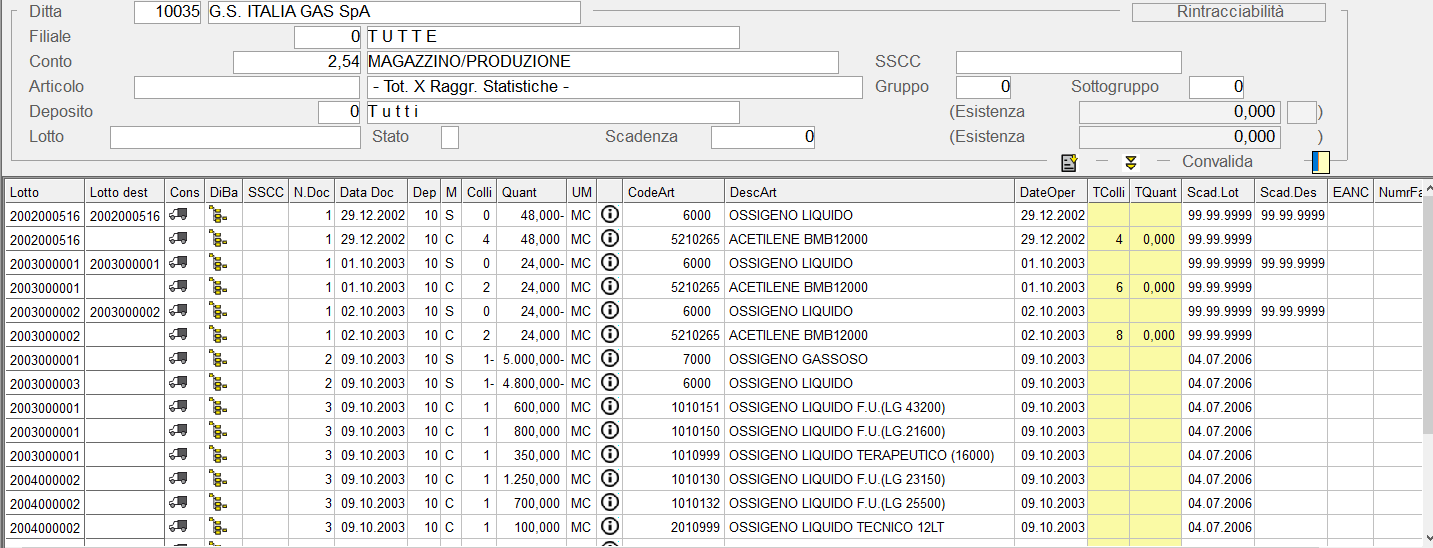The image size is (1433, 548).
Task: Open bill of materials icon for OSSIGENO GASSOSO
Action: tap(218, 359)
